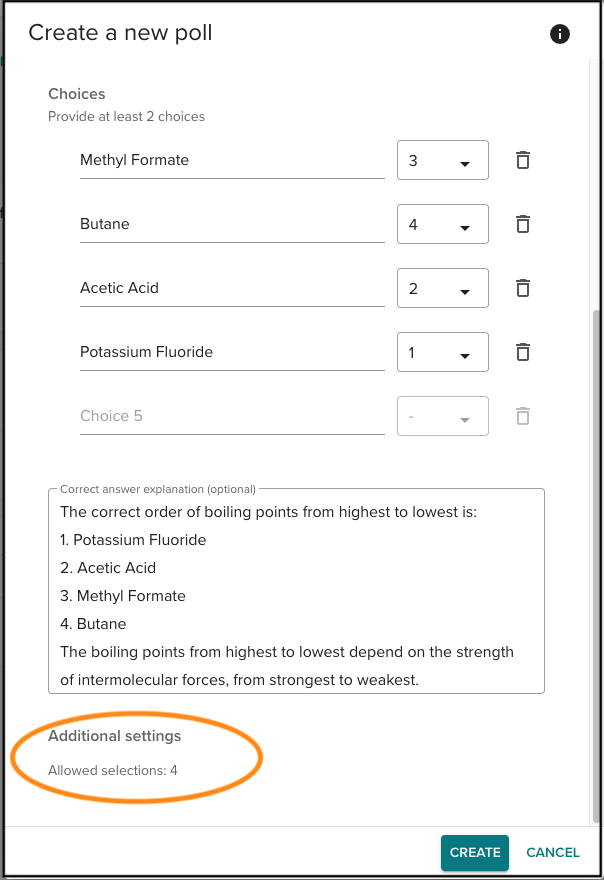This screenshot has width=604, height=880.
Task: Click the CANCEL link
Action: pos(552,852)
